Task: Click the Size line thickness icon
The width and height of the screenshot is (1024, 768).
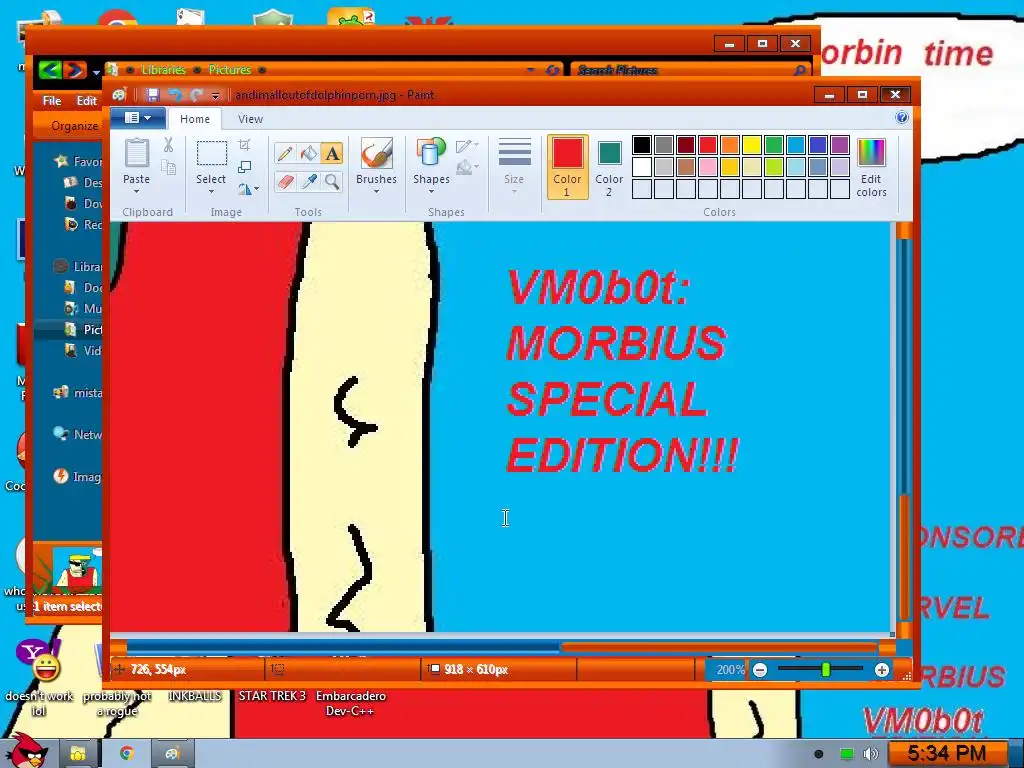Action: (x=515, y=154)
